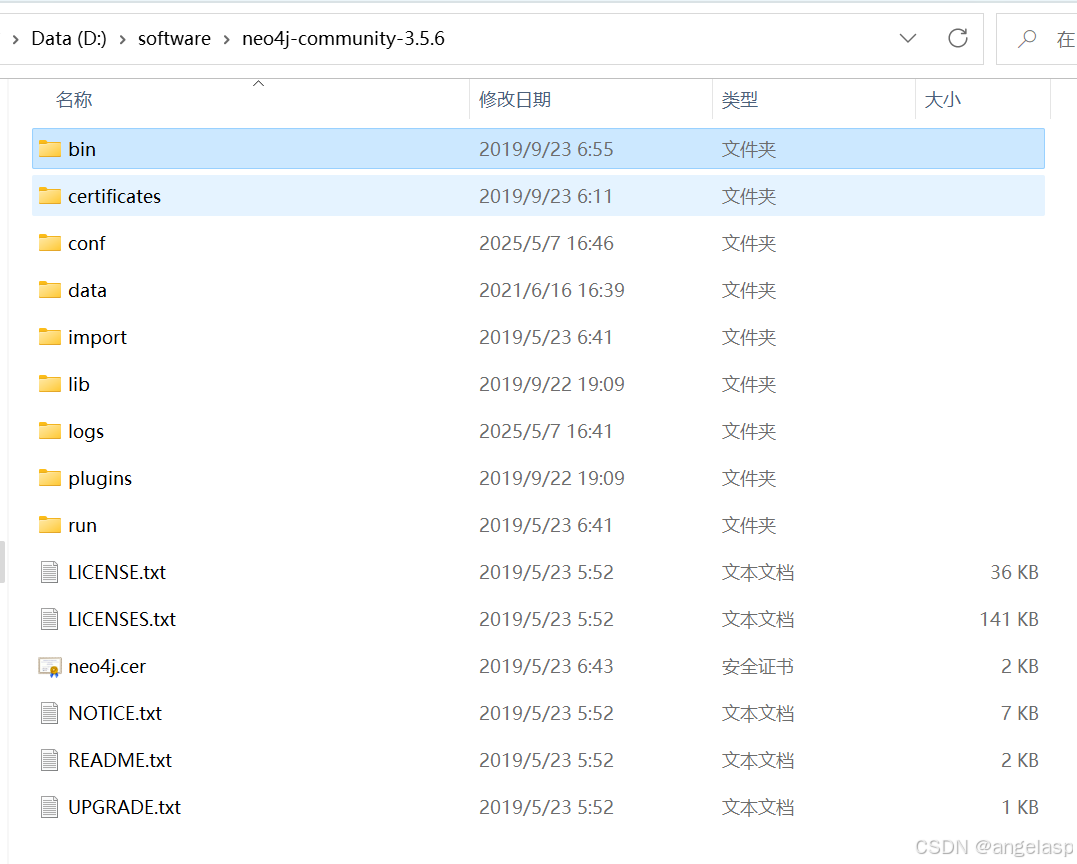The height and width of the screenshot is (864, 1077).
Task: Select the LICENSES.txt file name
Action: (x=122, y=619)
